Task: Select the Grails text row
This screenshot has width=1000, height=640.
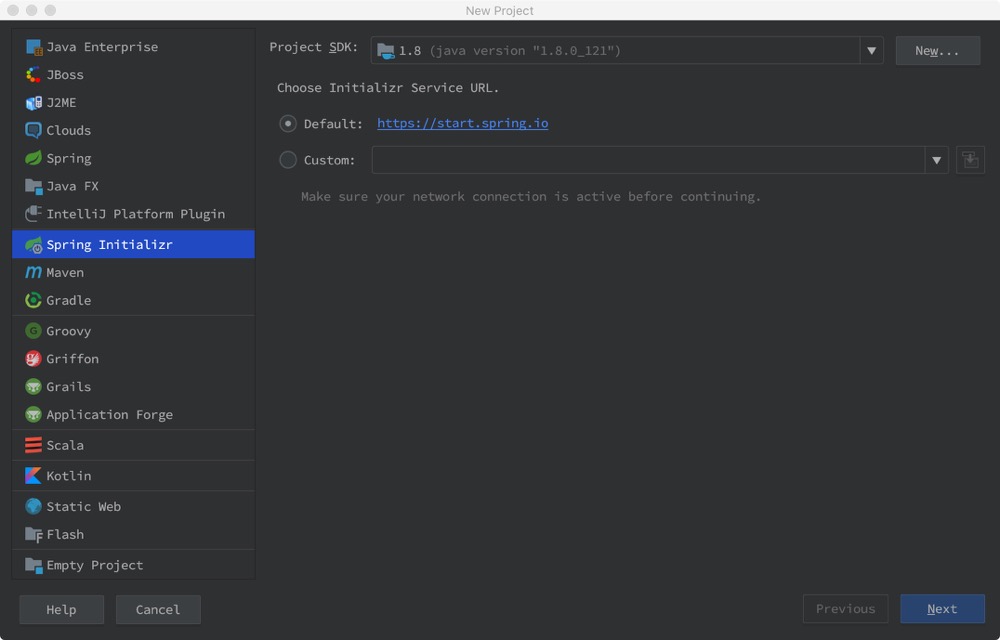Action: click(x=133, y=387)
